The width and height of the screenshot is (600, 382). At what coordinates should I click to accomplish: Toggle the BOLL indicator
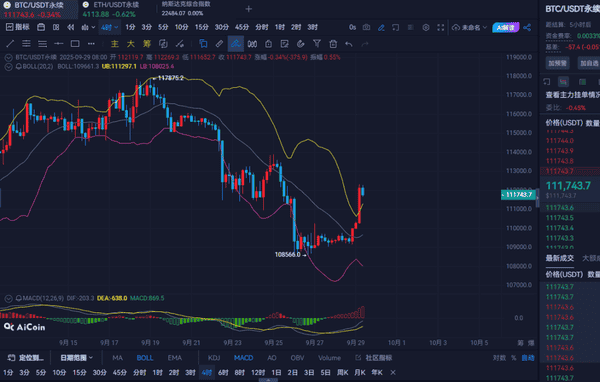(x=145, y=358)
